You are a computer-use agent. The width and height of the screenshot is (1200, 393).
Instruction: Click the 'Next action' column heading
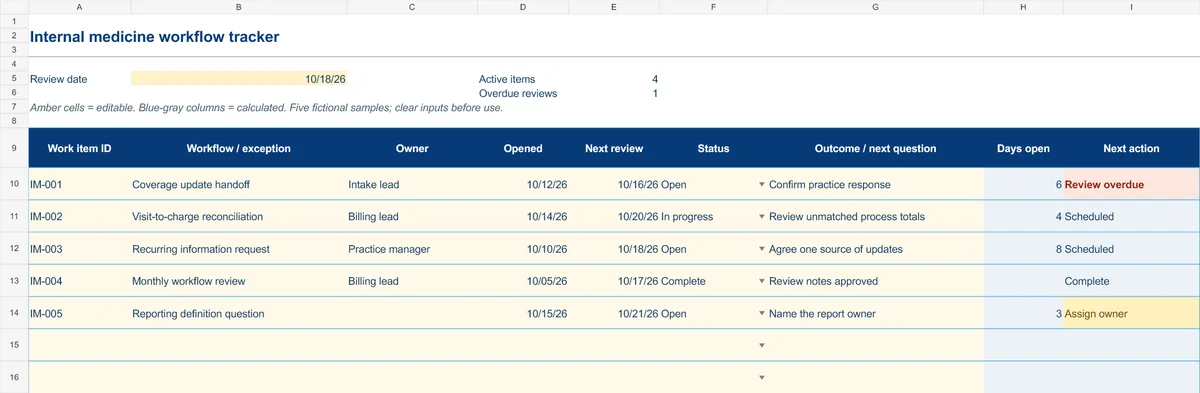click(x=1131, y=148)
